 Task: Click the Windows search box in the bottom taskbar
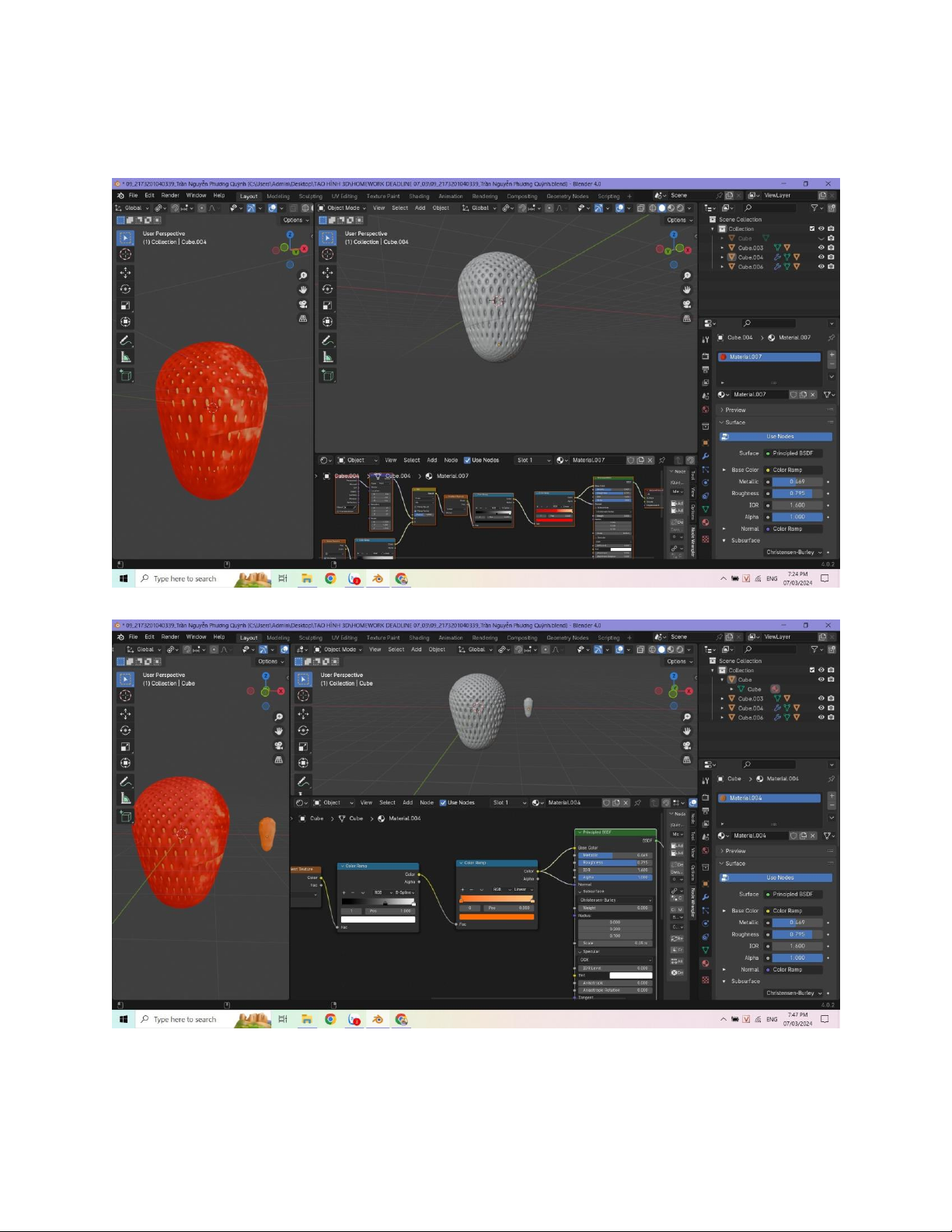pos(184,1019)
